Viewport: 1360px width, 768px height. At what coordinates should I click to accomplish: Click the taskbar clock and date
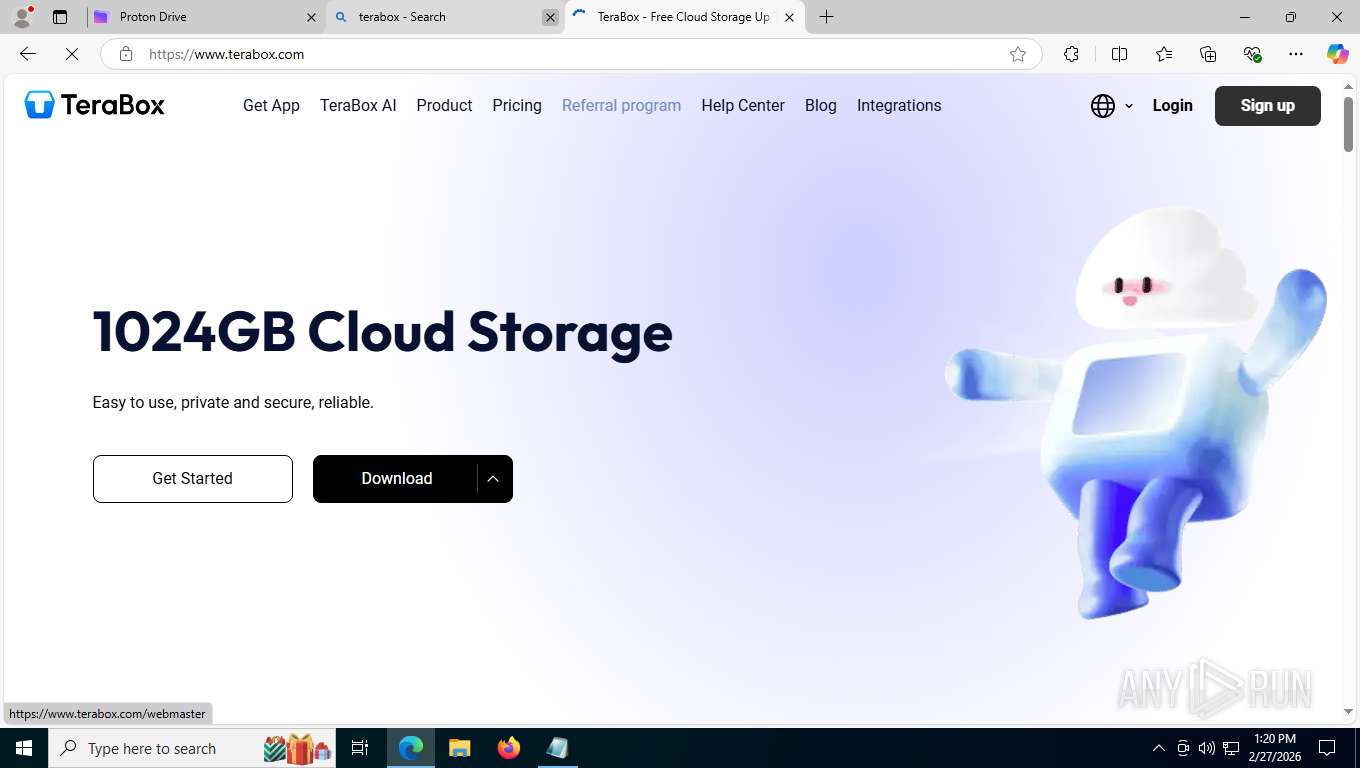tap(1275, 748)
